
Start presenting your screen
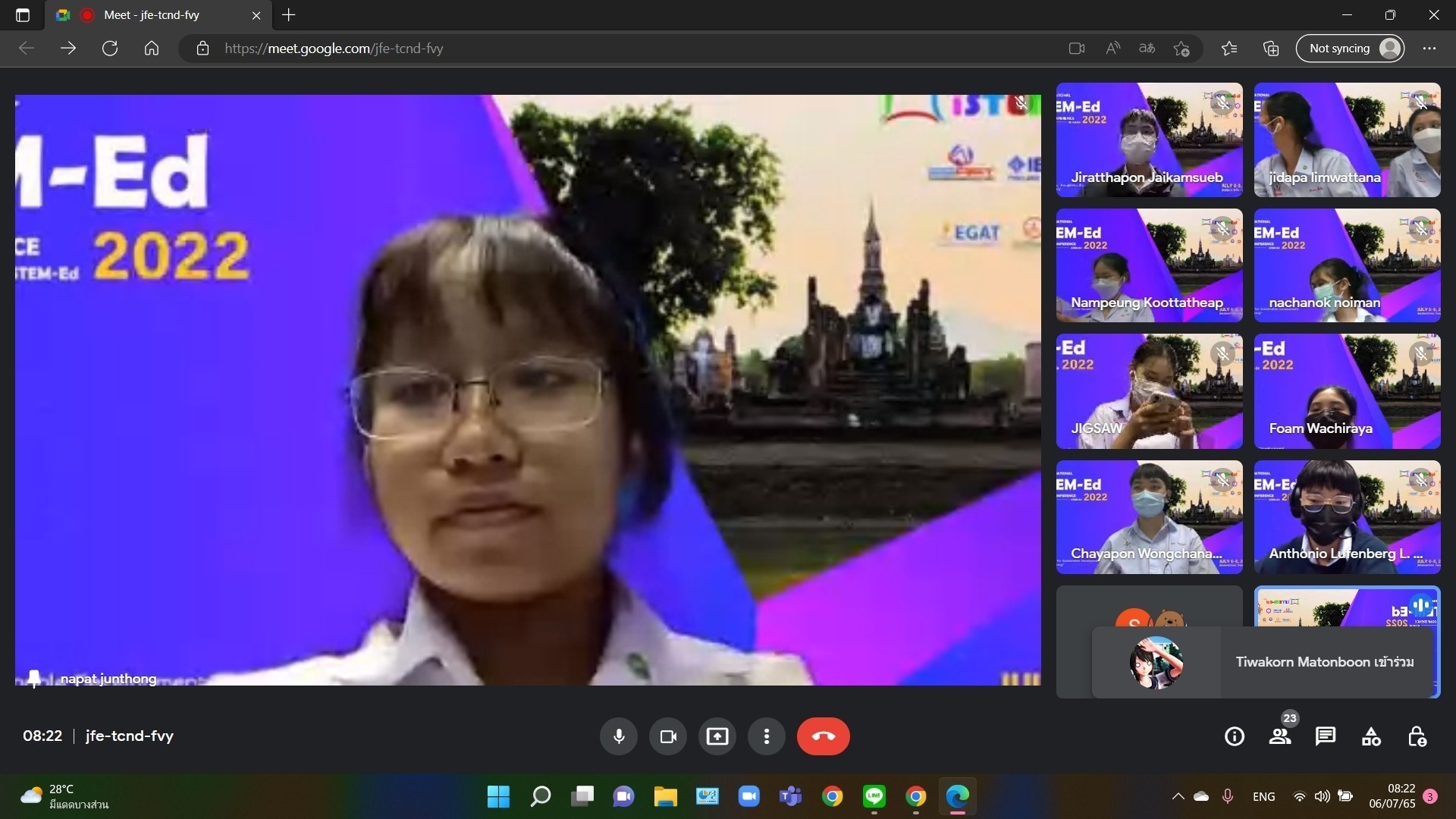tap(717, 736)
